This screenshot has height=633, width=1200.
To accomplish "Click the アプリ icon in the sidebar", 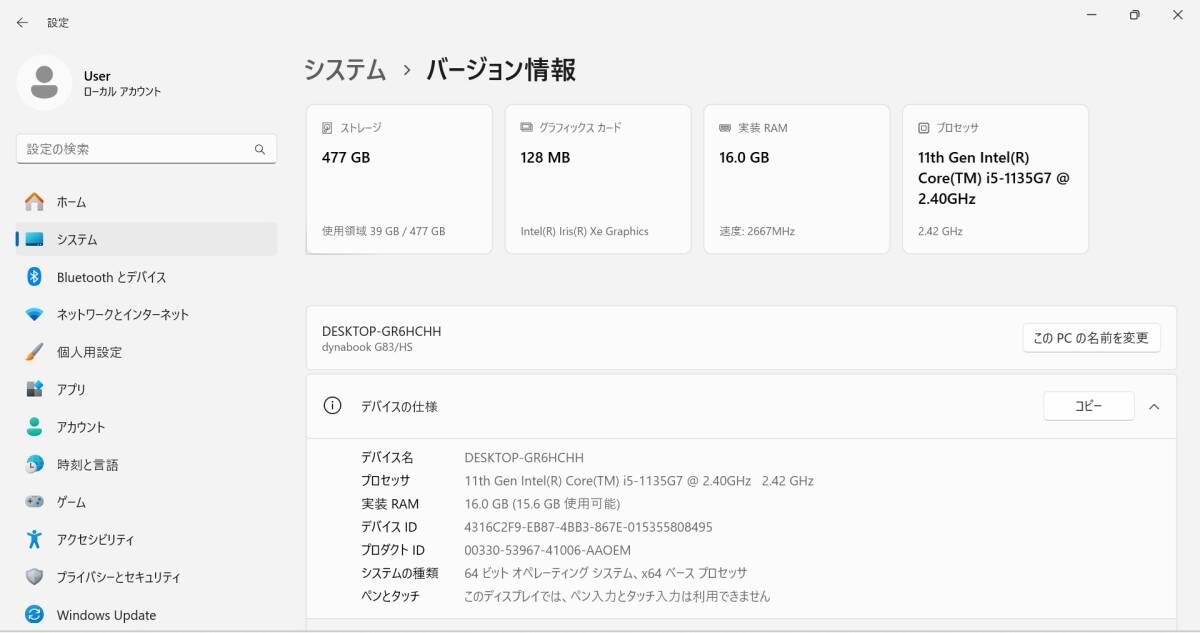I will click(x=35, y=389).
